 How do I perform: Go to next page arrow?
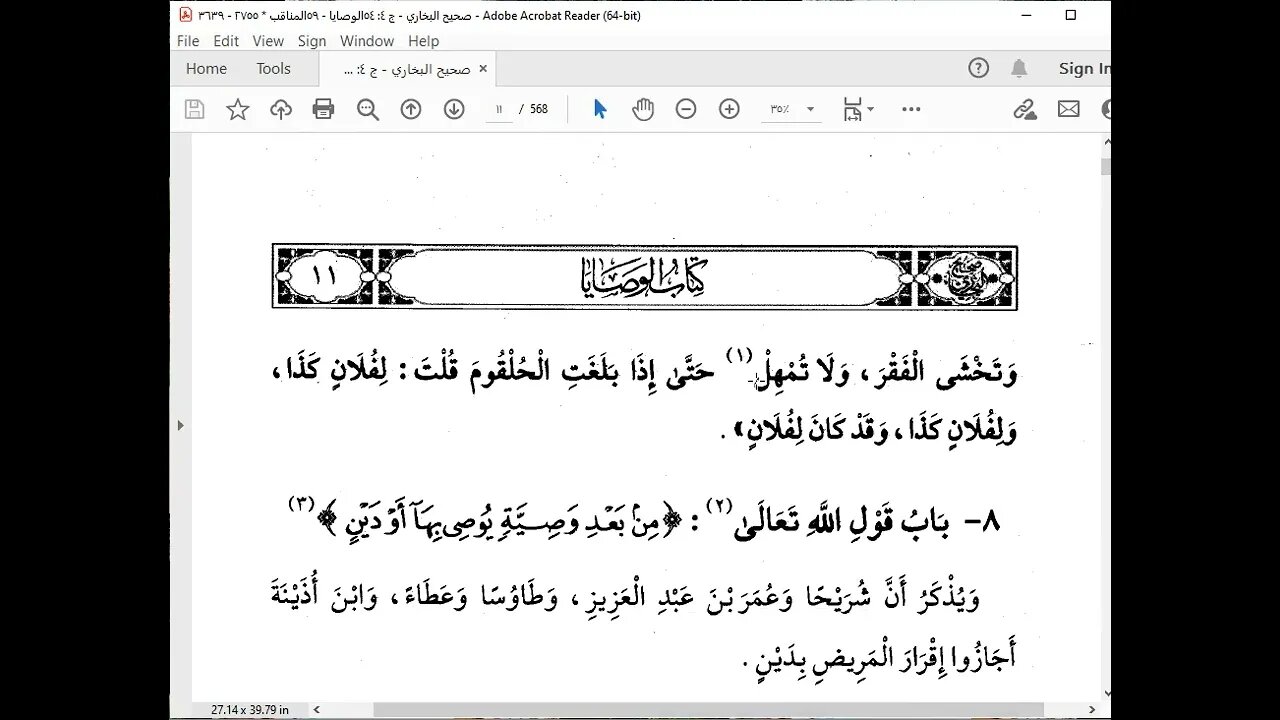point(454,110)
